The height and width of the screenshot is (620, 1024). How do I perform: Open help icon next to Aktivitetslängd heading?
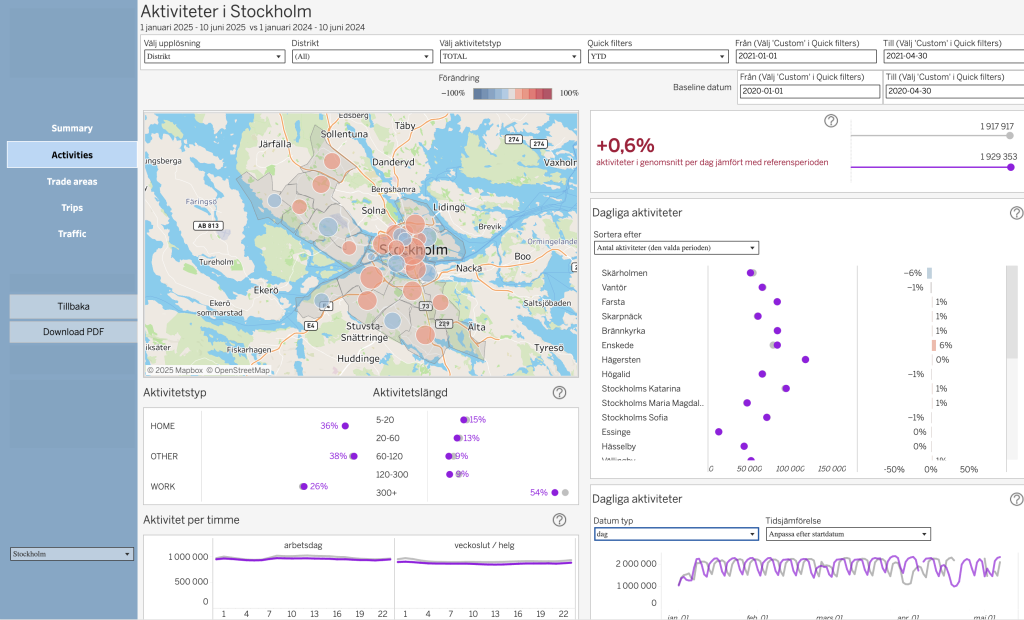pos(559,393)
